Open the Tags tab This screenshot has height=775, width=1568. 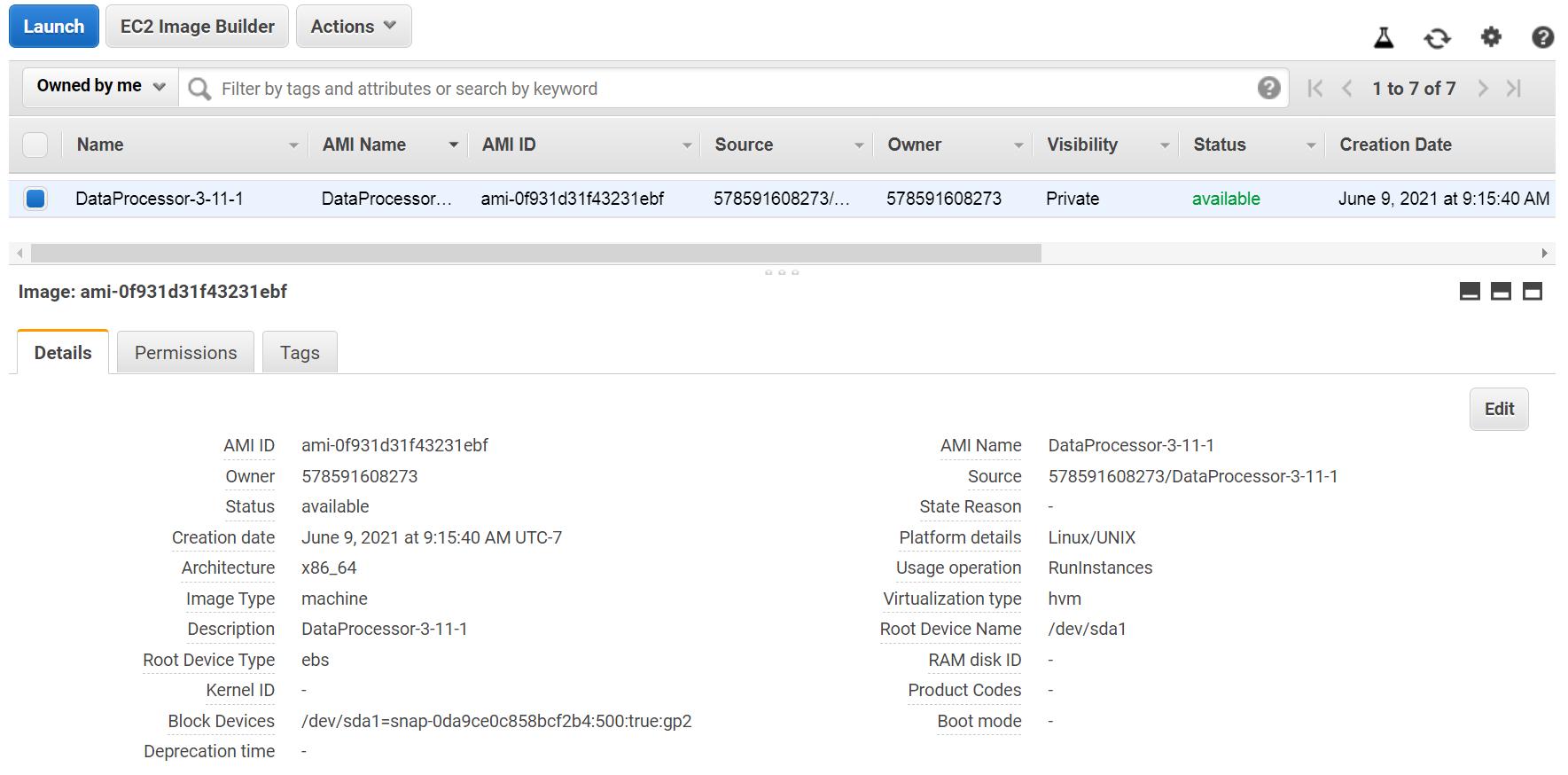[x=300, y=353]
